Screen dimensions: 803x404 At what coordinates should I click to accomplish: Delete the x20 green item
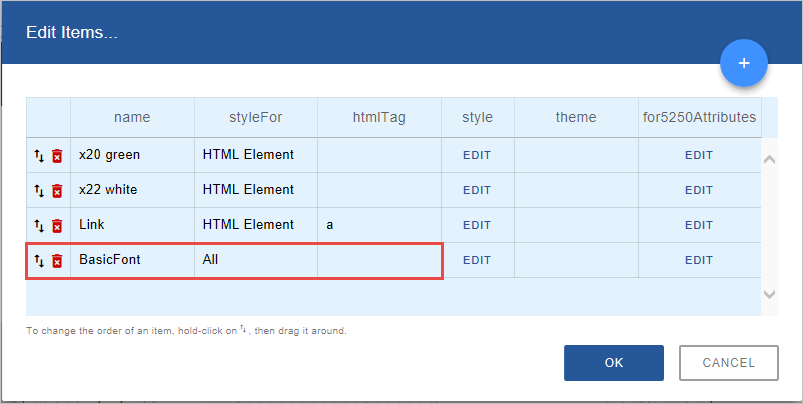click(x=57, y=155)
